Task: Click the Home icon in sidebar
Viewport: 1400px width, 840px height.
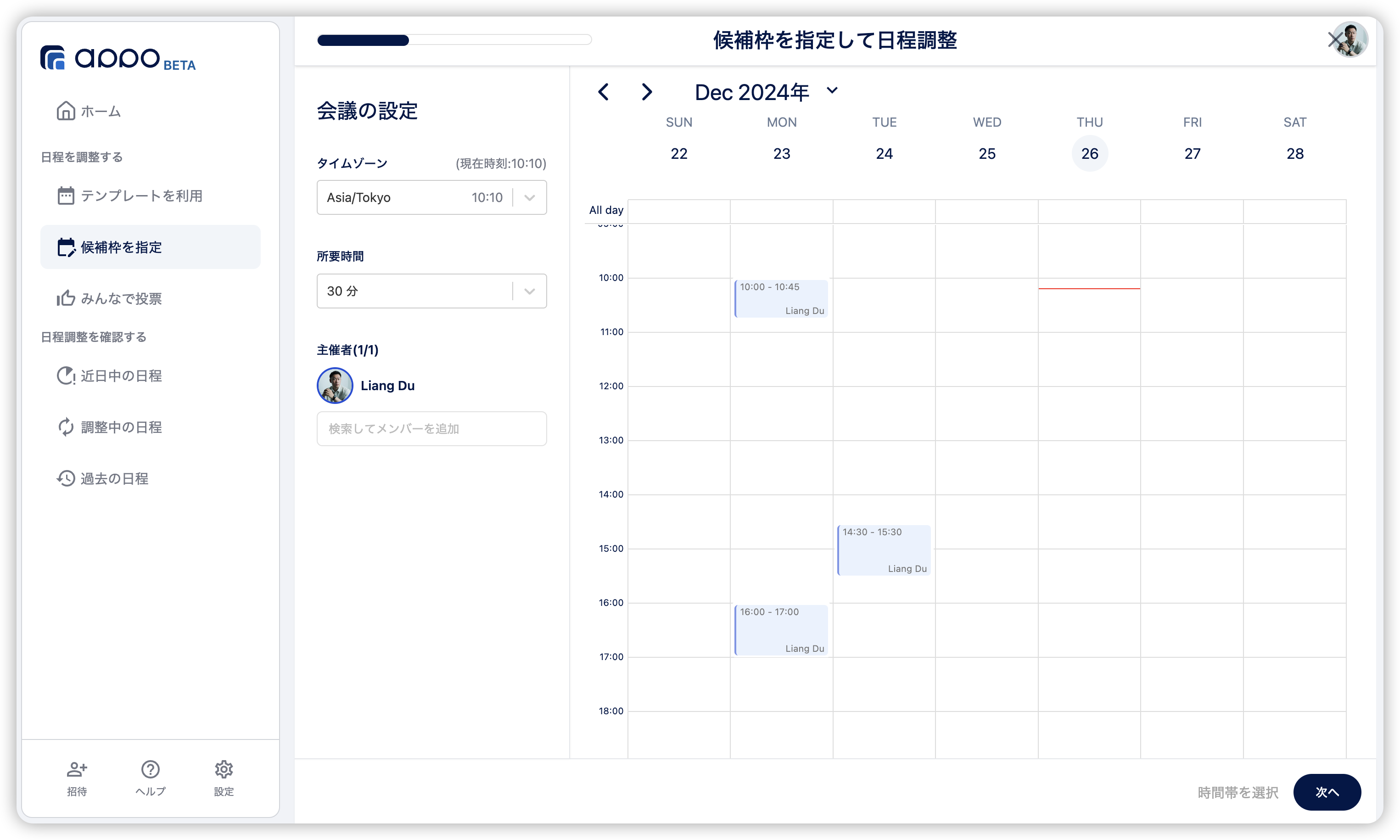Action: tap(66, 111)
